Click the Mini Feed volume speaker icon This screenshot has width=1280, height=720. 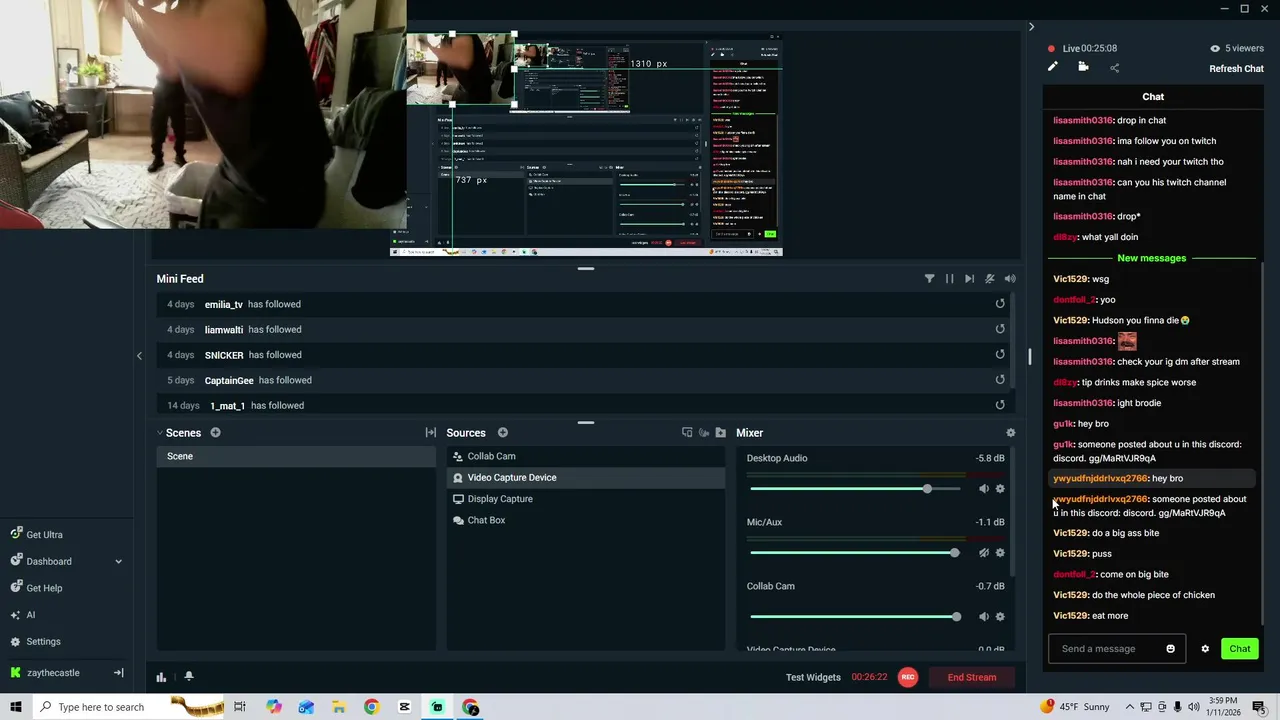[1010, 279]
